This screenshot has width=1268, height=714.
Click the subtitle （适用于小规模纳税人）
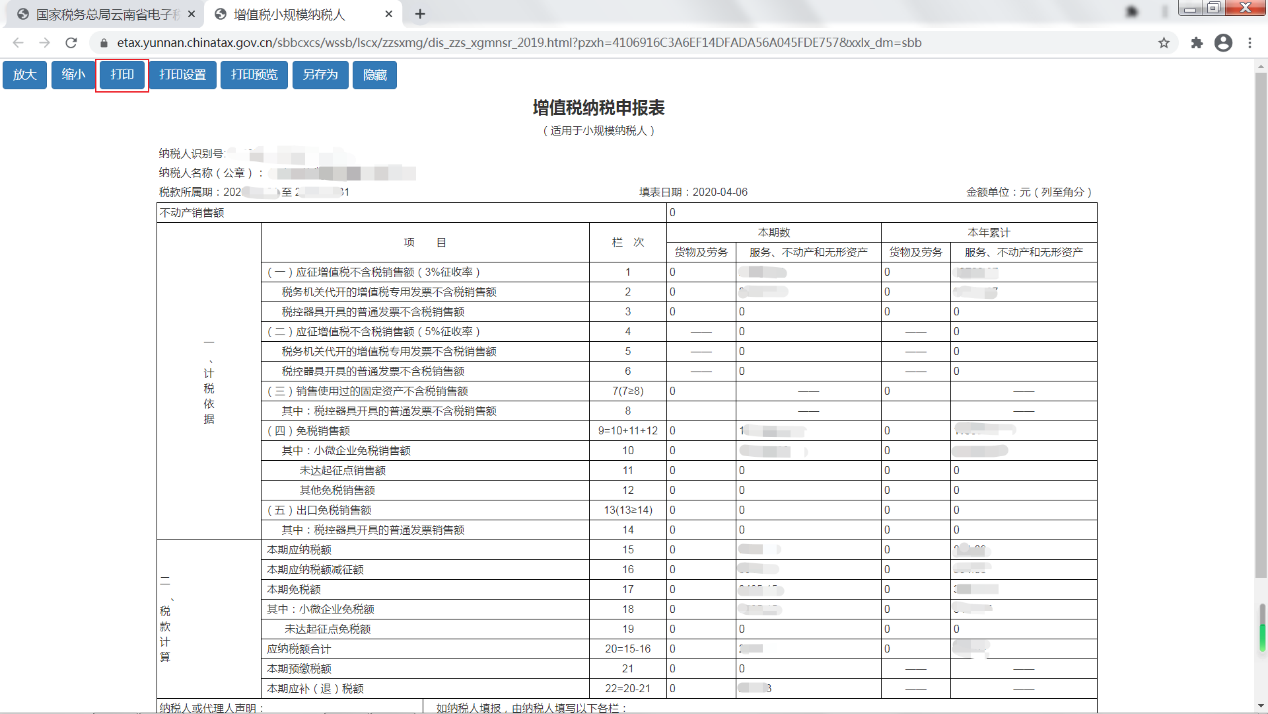point(599,131)
